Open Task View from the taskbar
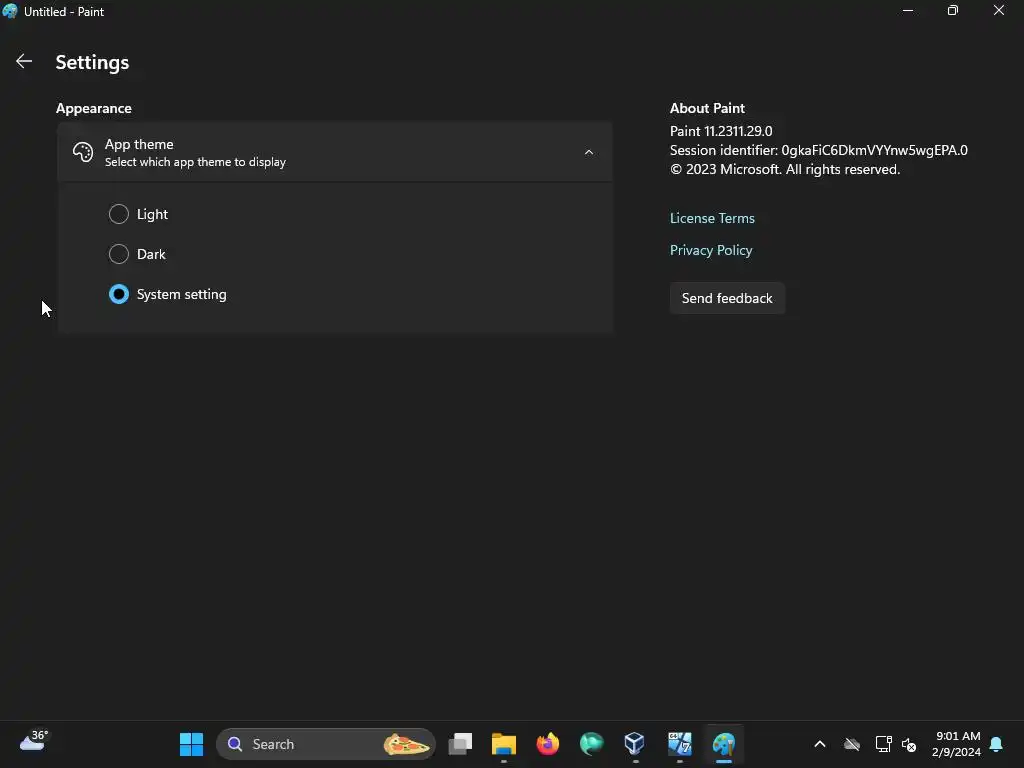 point(460,744)
